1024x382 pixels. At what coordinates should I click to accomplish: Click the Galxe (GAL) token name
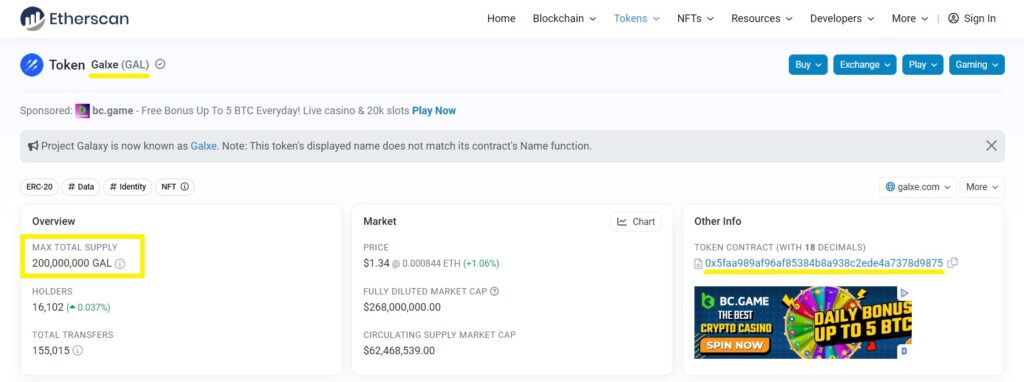[x=120, y=65]
